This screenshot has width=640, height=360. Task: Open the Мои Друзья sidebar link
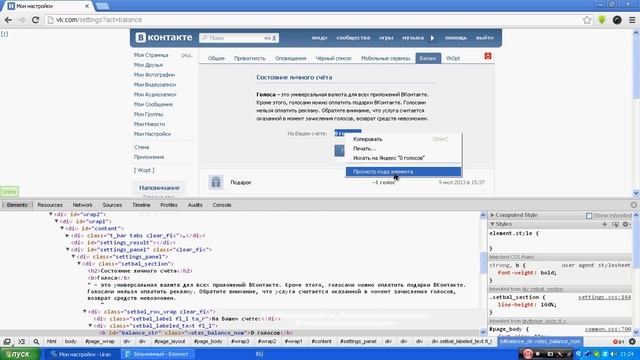[149, 65]
